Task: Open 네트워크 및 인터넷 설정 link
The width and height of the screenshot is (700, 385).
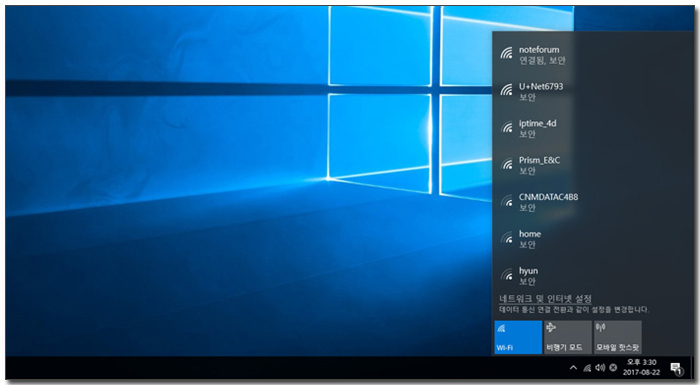Action: tap(545, 298)
